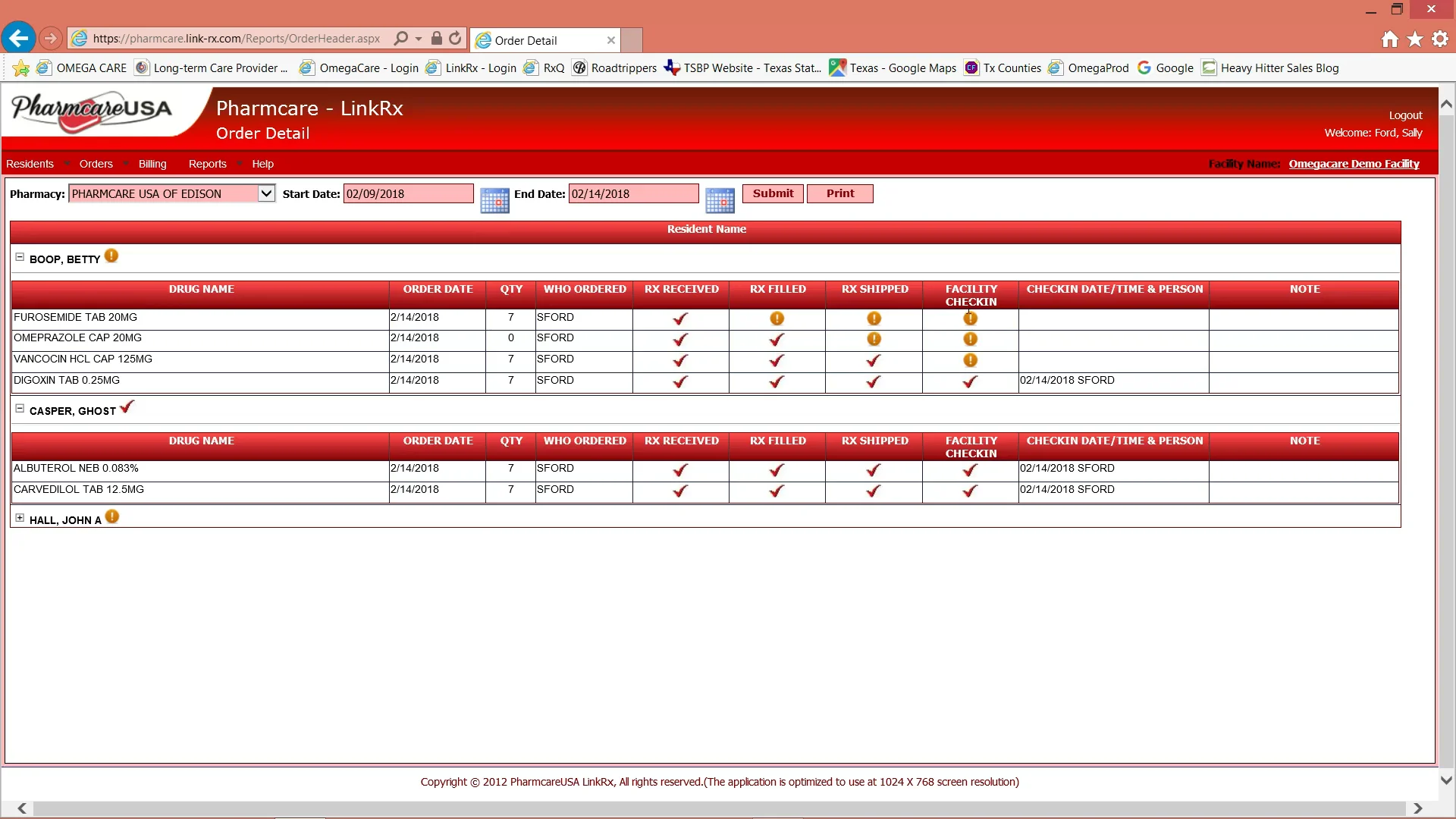The height and width of the screenshot is (819, 1456).
Task: Collapse the CASPER, GHOST resident section
Action: [x=20, y=409]
